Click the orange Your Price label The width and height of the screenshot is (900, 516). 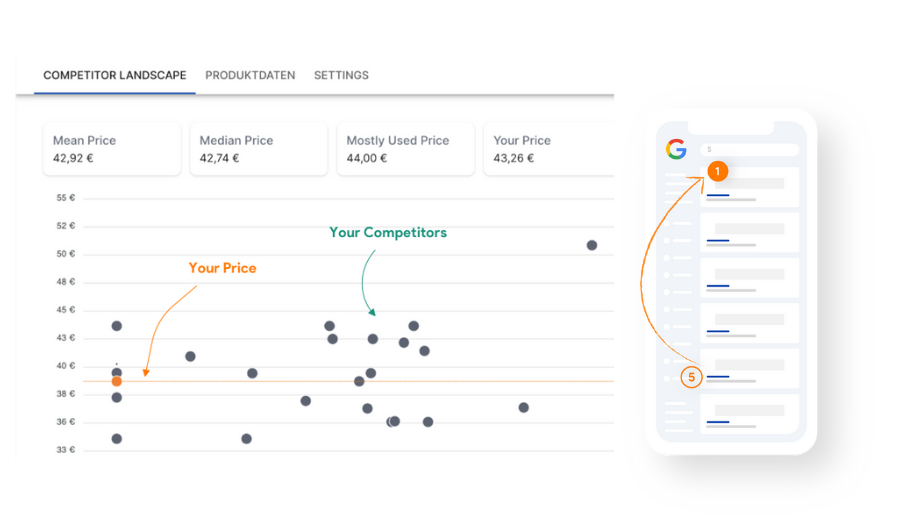point(223,268)
